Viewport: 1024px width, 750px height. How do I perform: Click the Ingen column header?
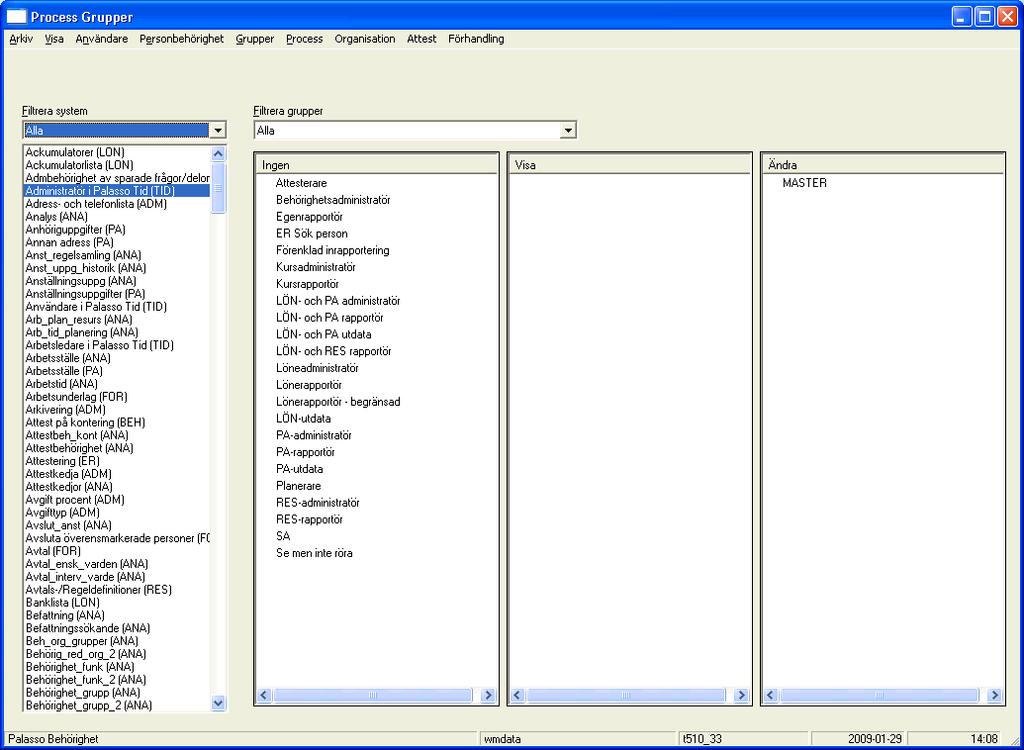tap(376, 165)
